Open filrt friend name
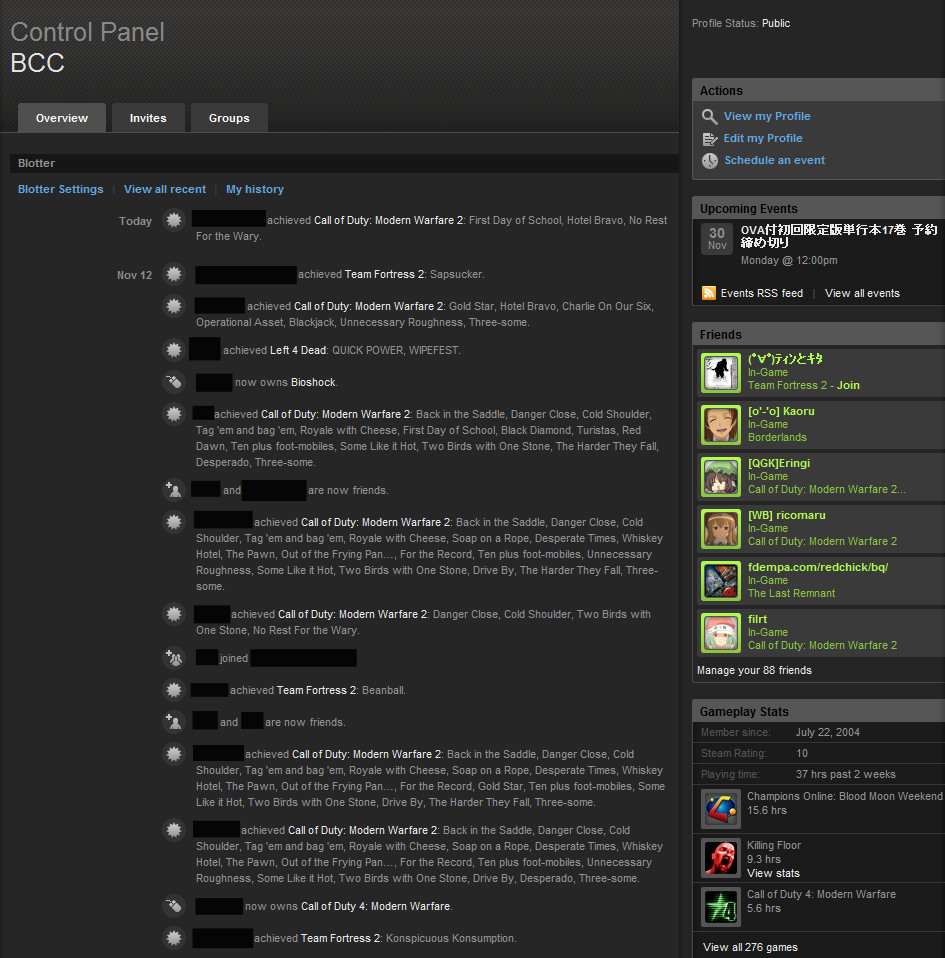945x958 pixels. pos(757,619)
